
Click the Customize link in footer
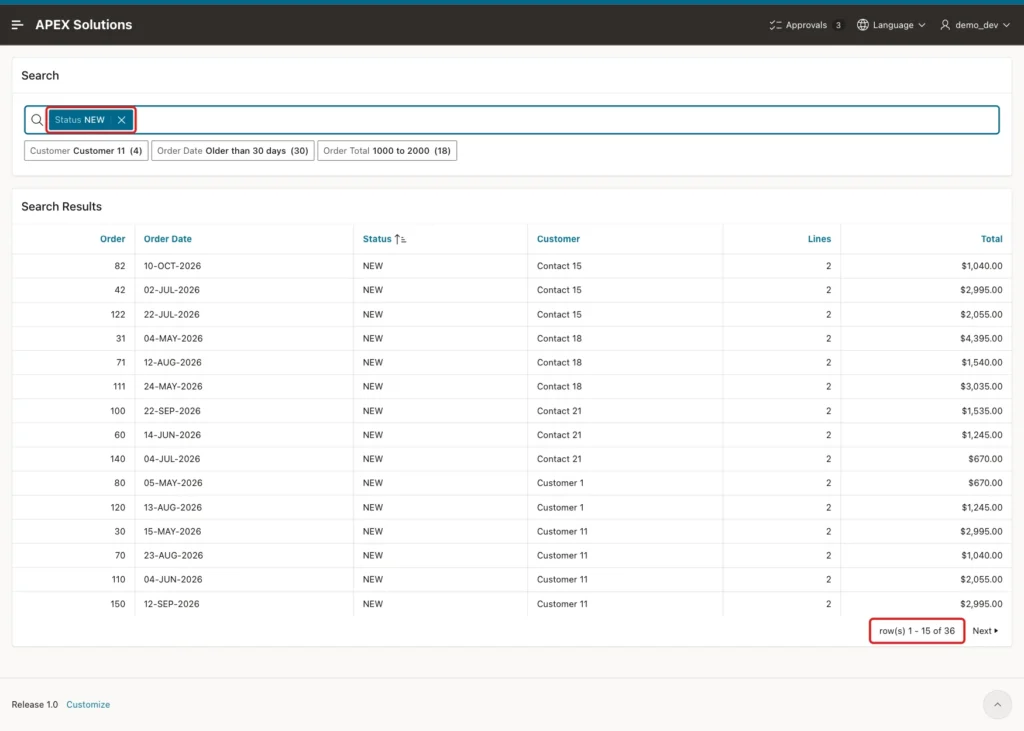click(x=88, y=704)
